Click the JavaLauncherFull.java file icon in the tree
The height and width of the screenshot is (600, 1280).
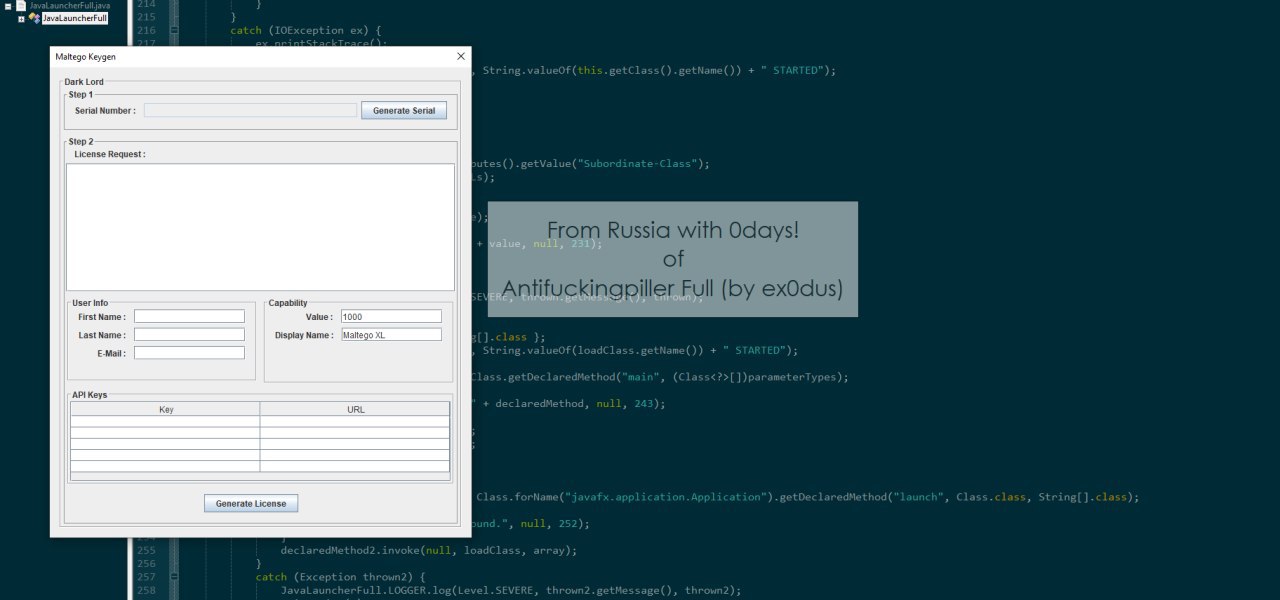click(21, 5)
